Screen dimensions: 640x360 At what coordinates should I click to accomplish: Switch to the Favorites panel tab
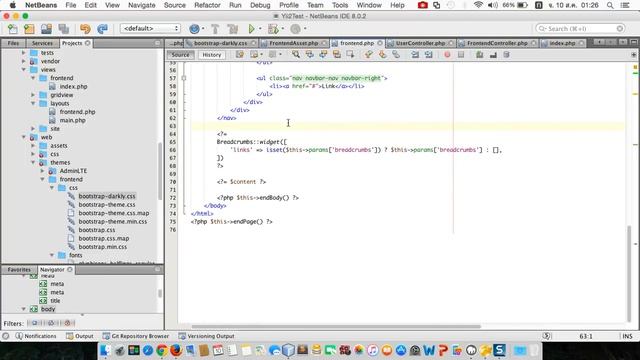pos(19,270)
